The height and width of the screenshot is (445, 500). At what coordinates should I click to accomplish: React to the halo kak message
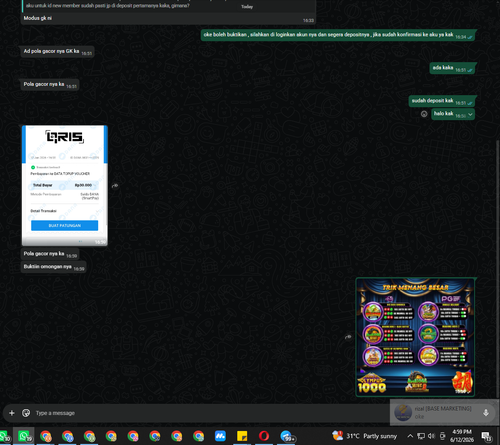[424, 114]
